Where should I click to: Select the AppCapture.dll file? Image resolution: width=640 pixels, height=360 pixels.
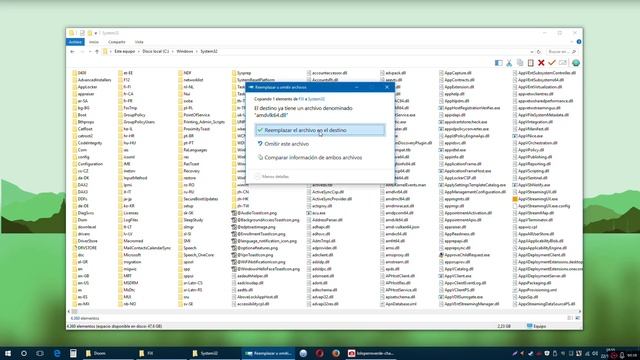point(455,73)
